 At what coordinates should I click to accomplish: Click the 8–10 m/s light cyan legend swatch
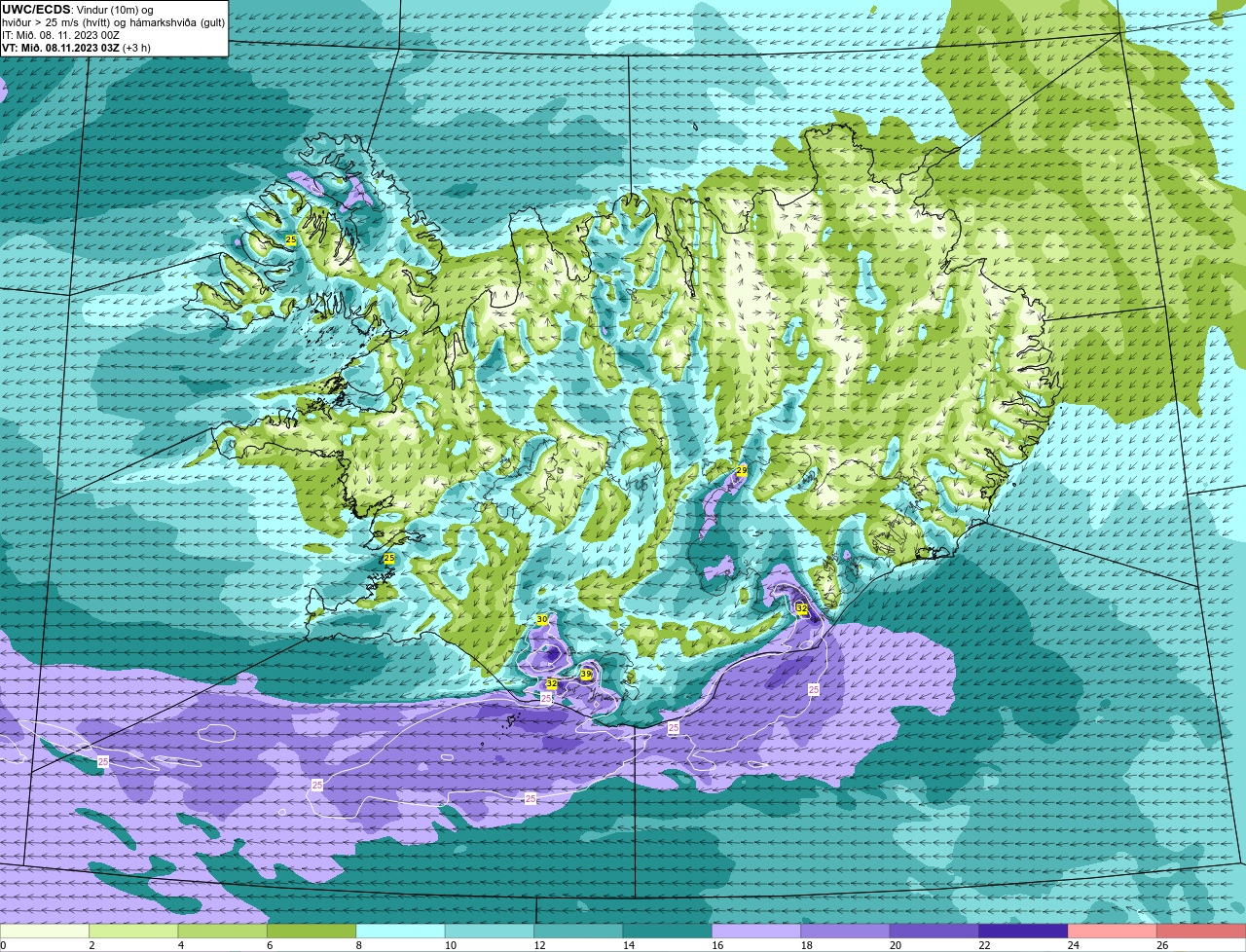pos(401,931)
